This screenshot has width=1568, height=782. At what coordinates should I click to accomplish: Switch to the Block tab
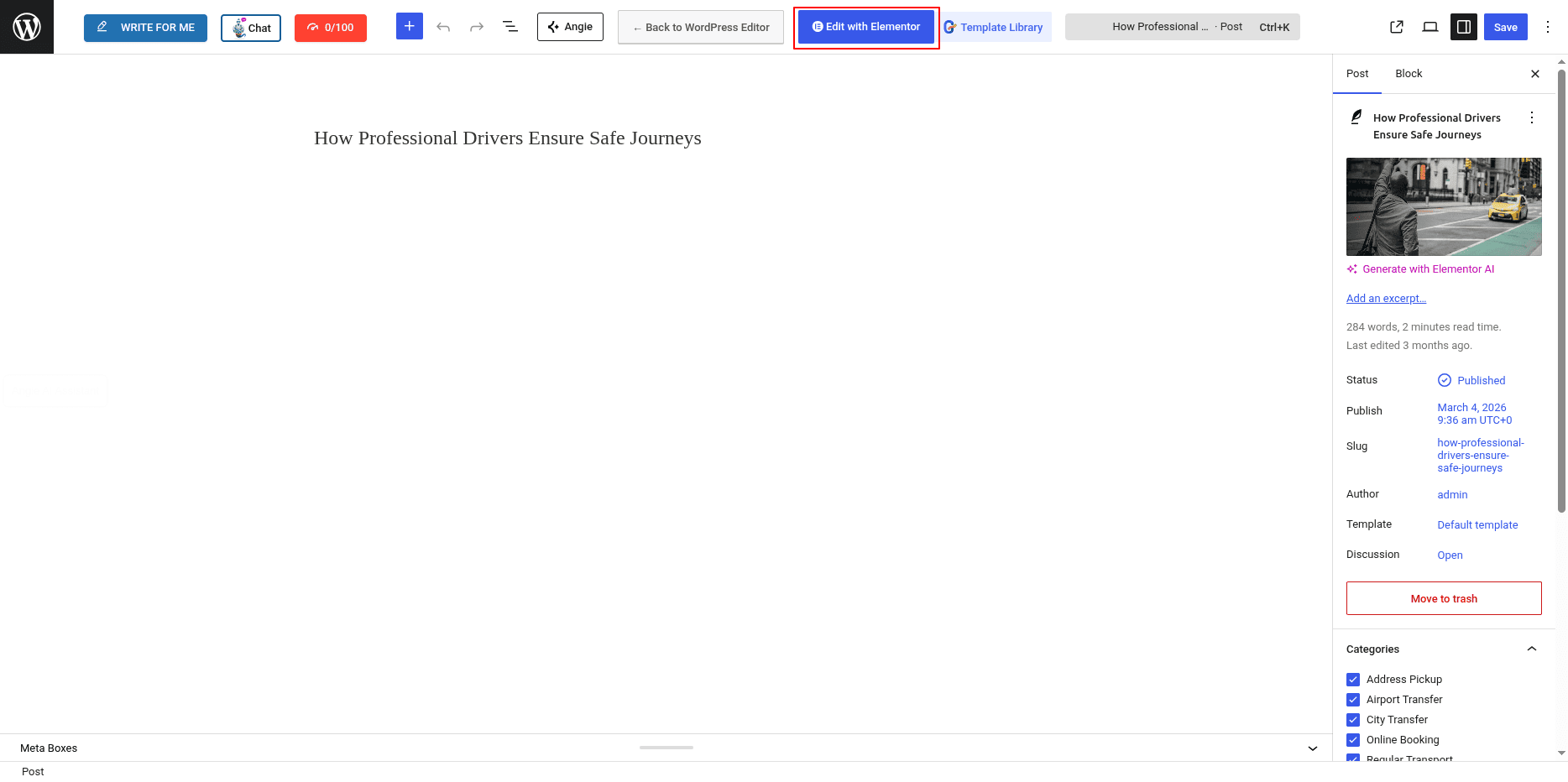[1409, 74]
